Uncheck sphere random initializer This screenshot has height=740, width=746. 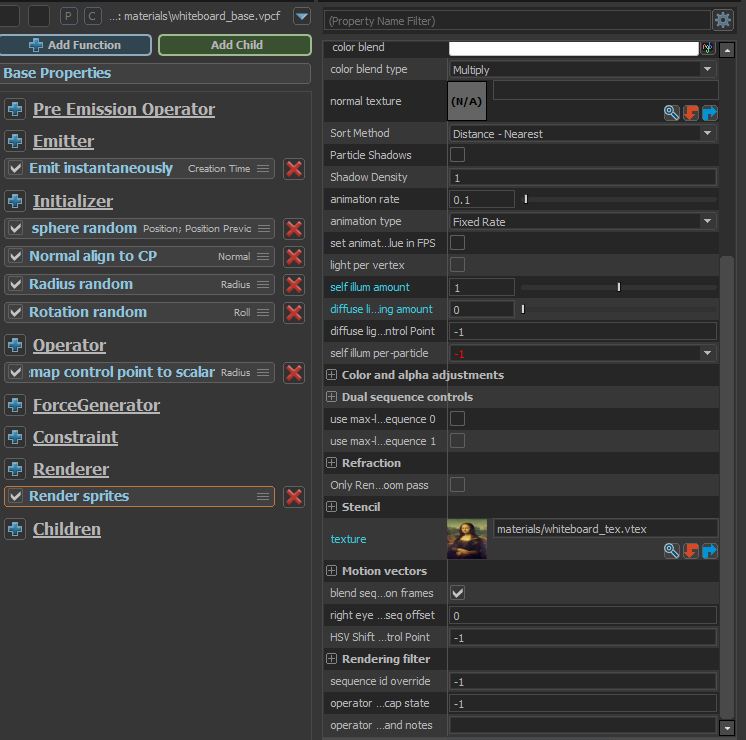[x=16, y=228]
